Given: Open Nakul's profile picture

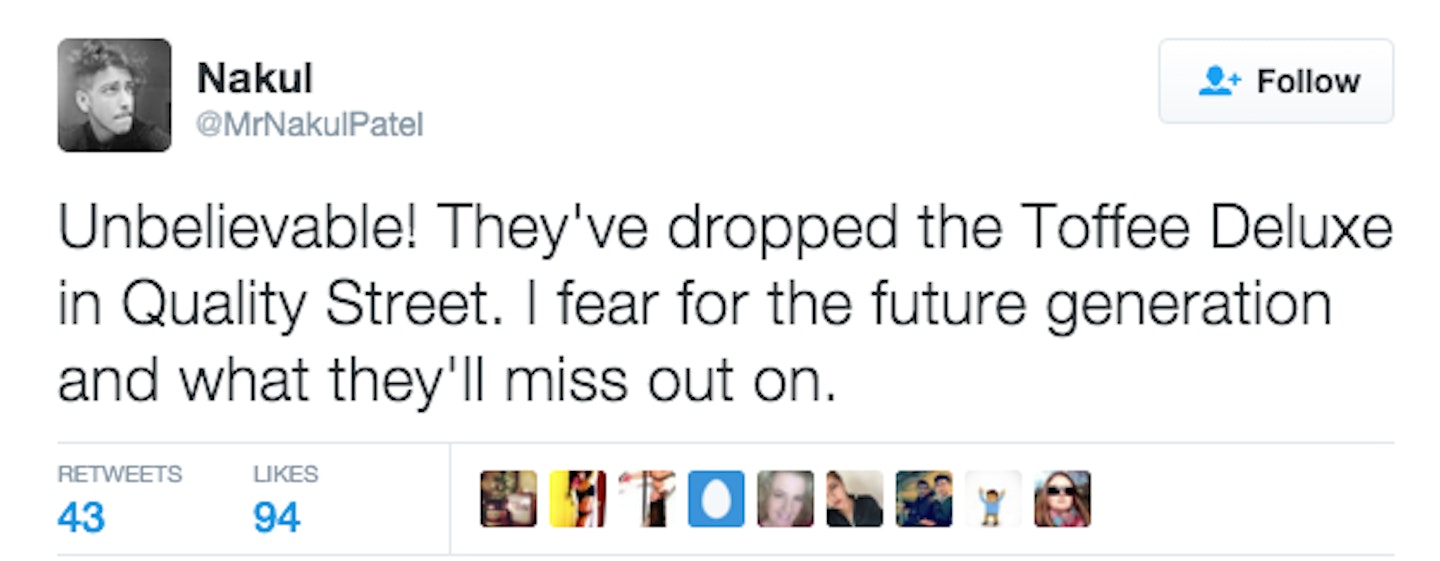Looking at the screenshot, I should [x=114, y=95].
